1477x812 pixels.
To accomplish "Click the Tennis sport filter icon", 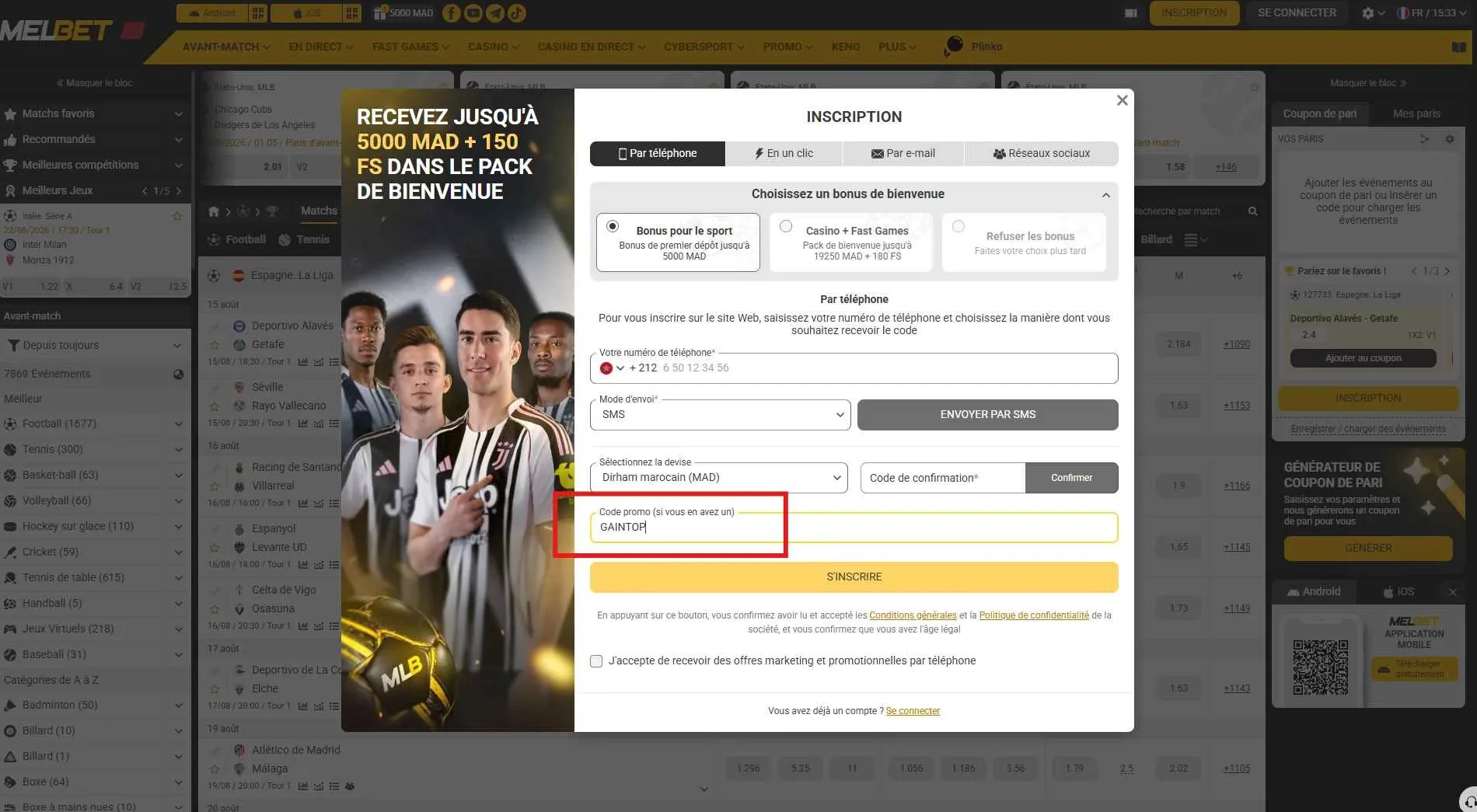I will pyautogui.click(x=285, y=239).
